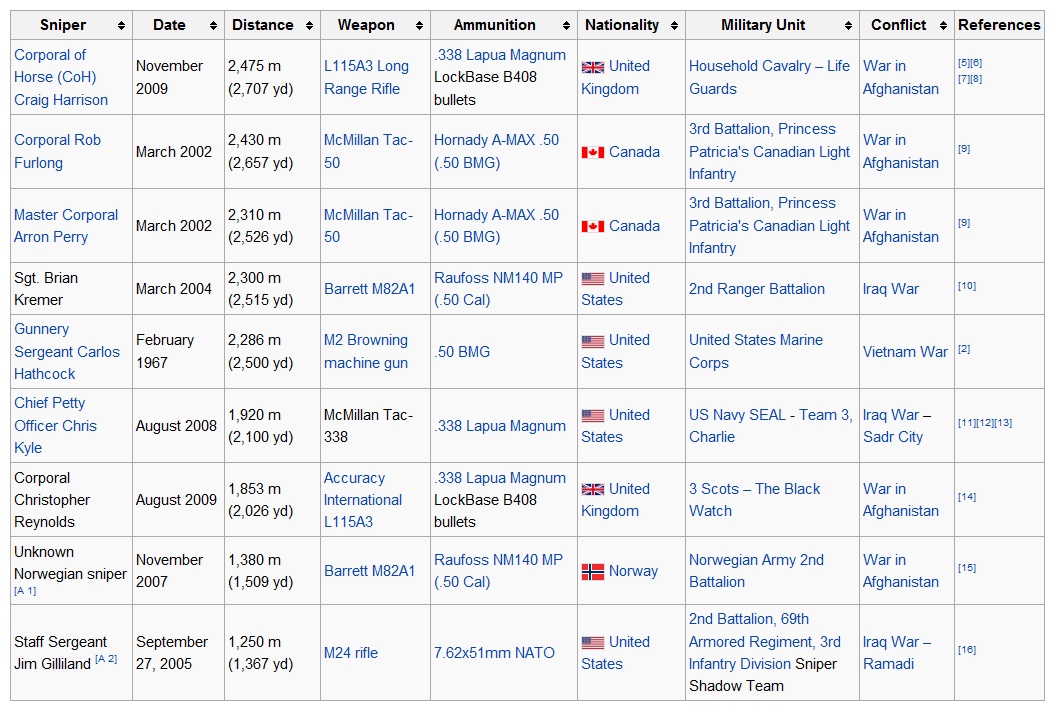Click the sort arrows in the Date header
This screenshot has height=709, width=1052.
pyautogui.click(x=214, y=25)
